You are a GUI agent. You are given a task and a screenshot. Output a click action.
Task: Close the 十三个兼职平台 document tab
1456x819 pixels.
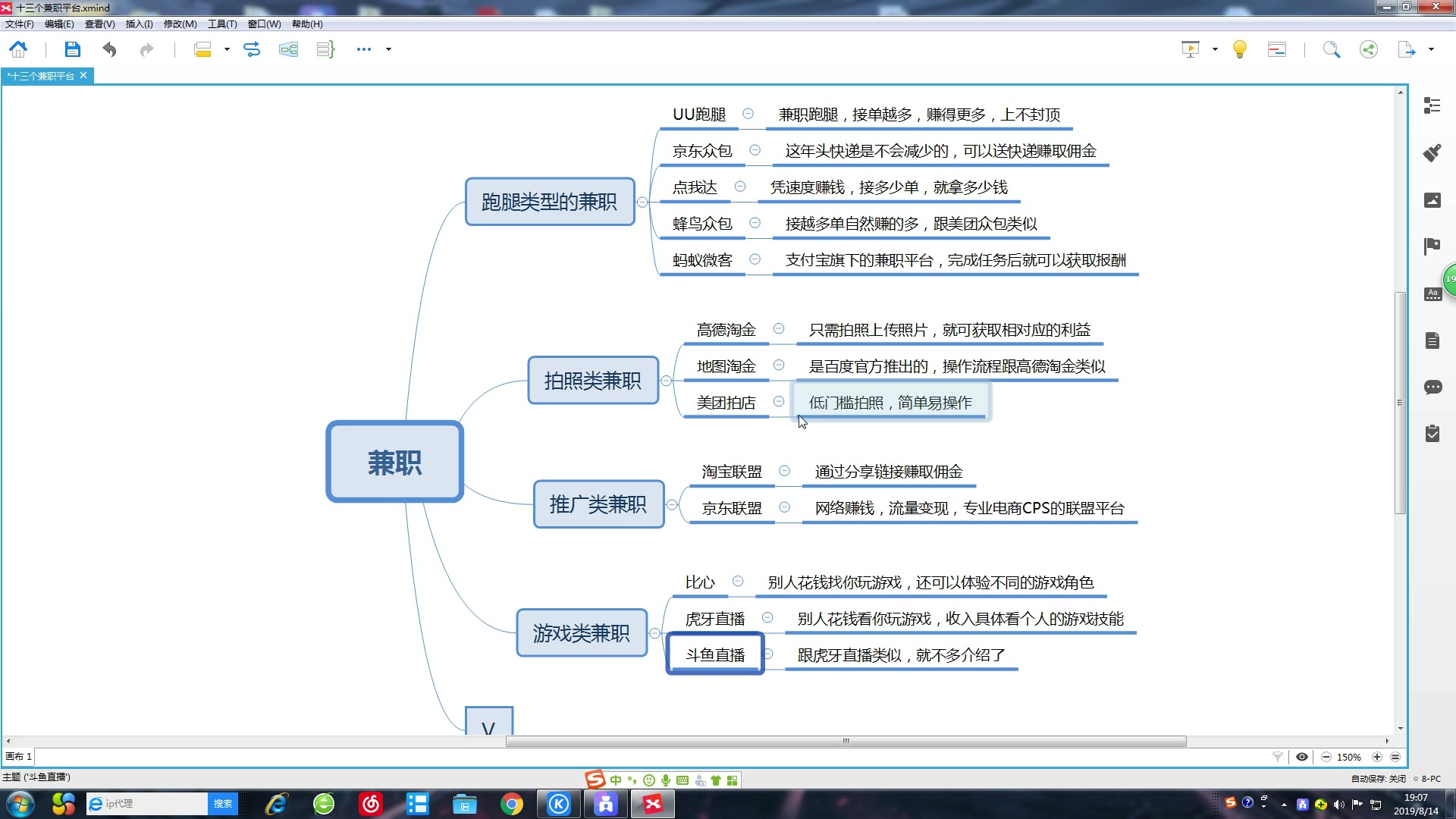pyautogui.click(x=83, y=75)
